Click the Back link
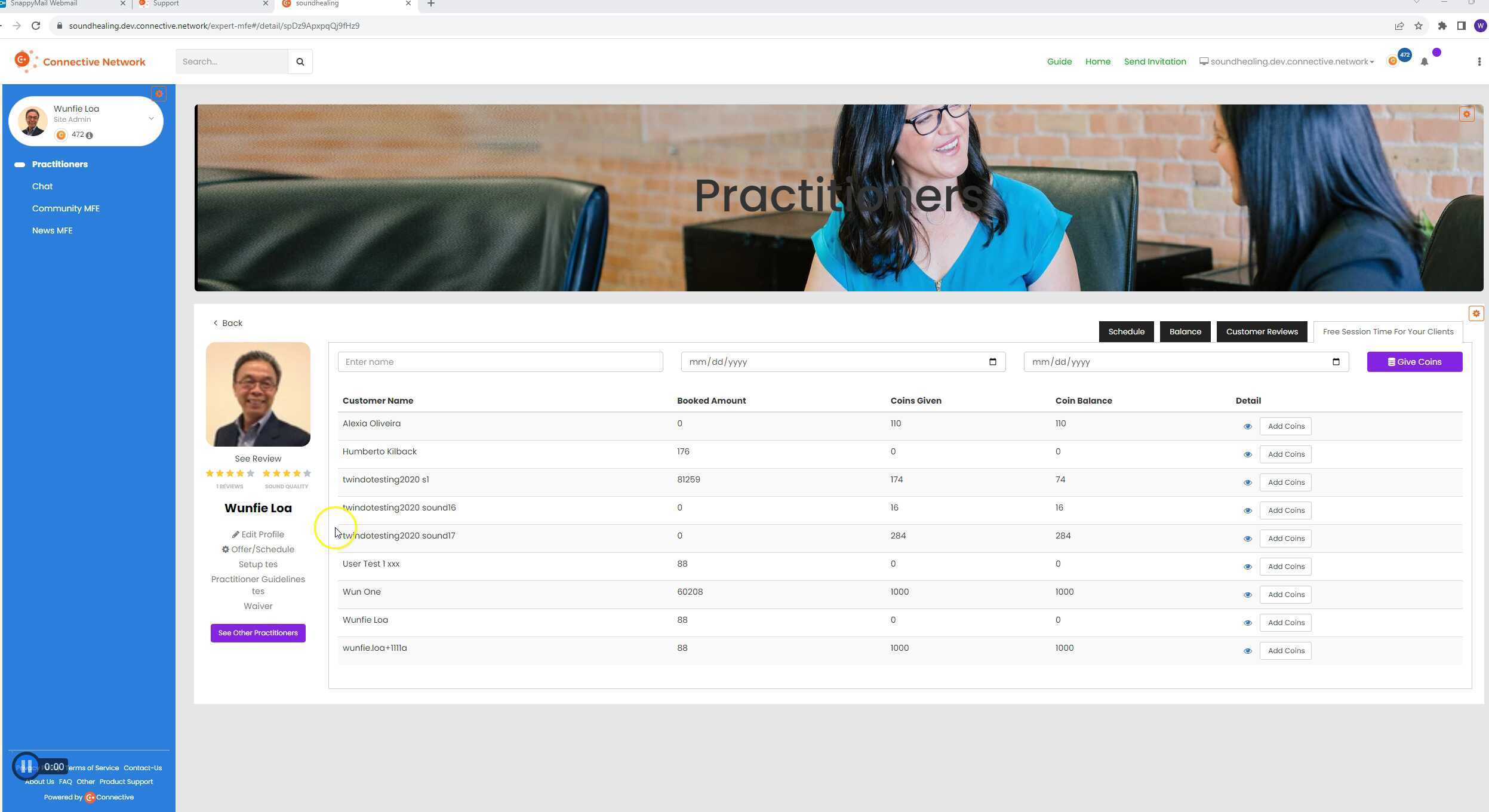Screen dimensions: 1489x812 pyautogui.click(x=228, y=323)
